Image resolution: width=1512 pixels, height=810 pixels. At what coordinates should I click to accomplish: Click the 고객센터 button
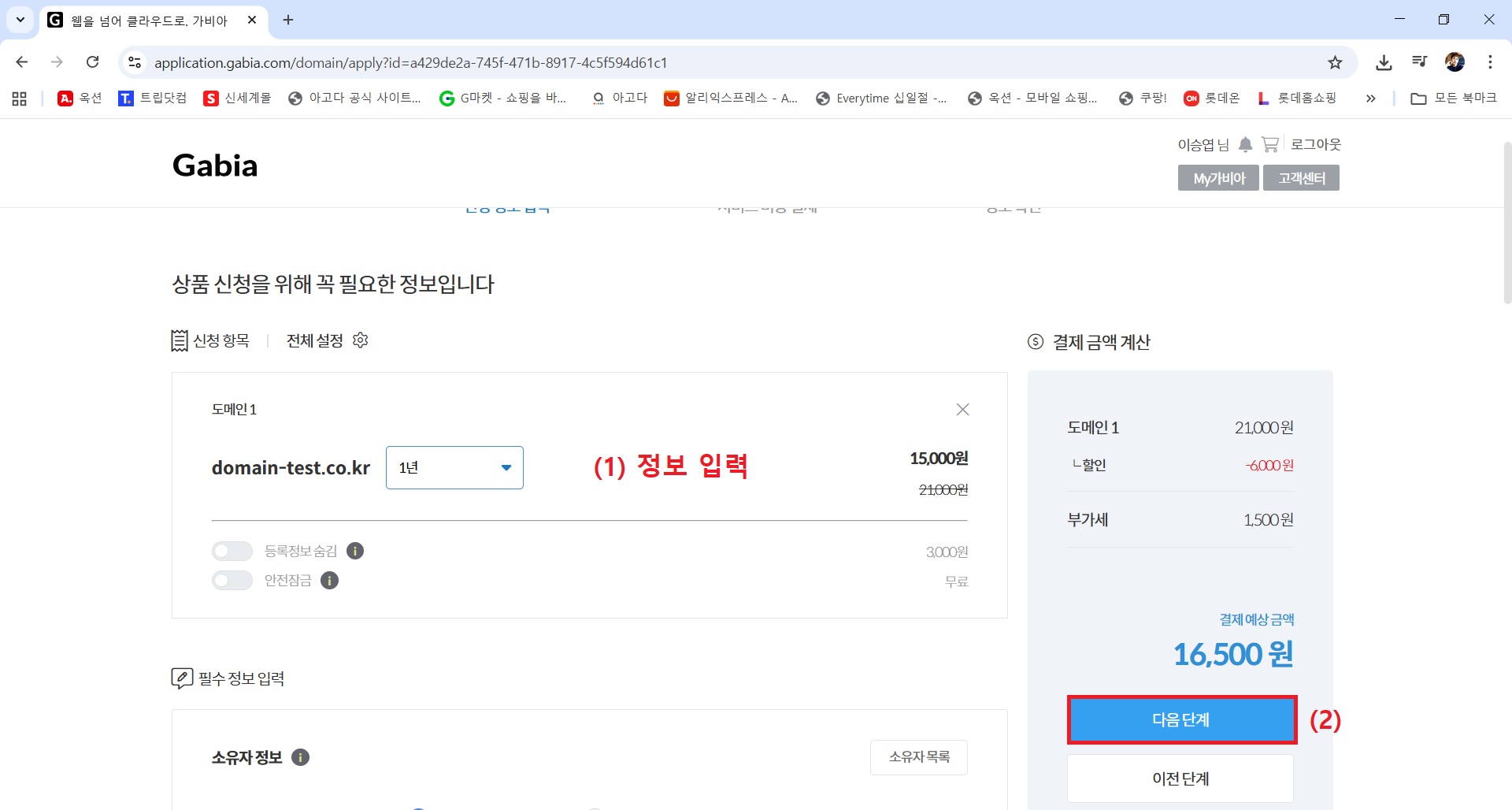[1301, 178]
